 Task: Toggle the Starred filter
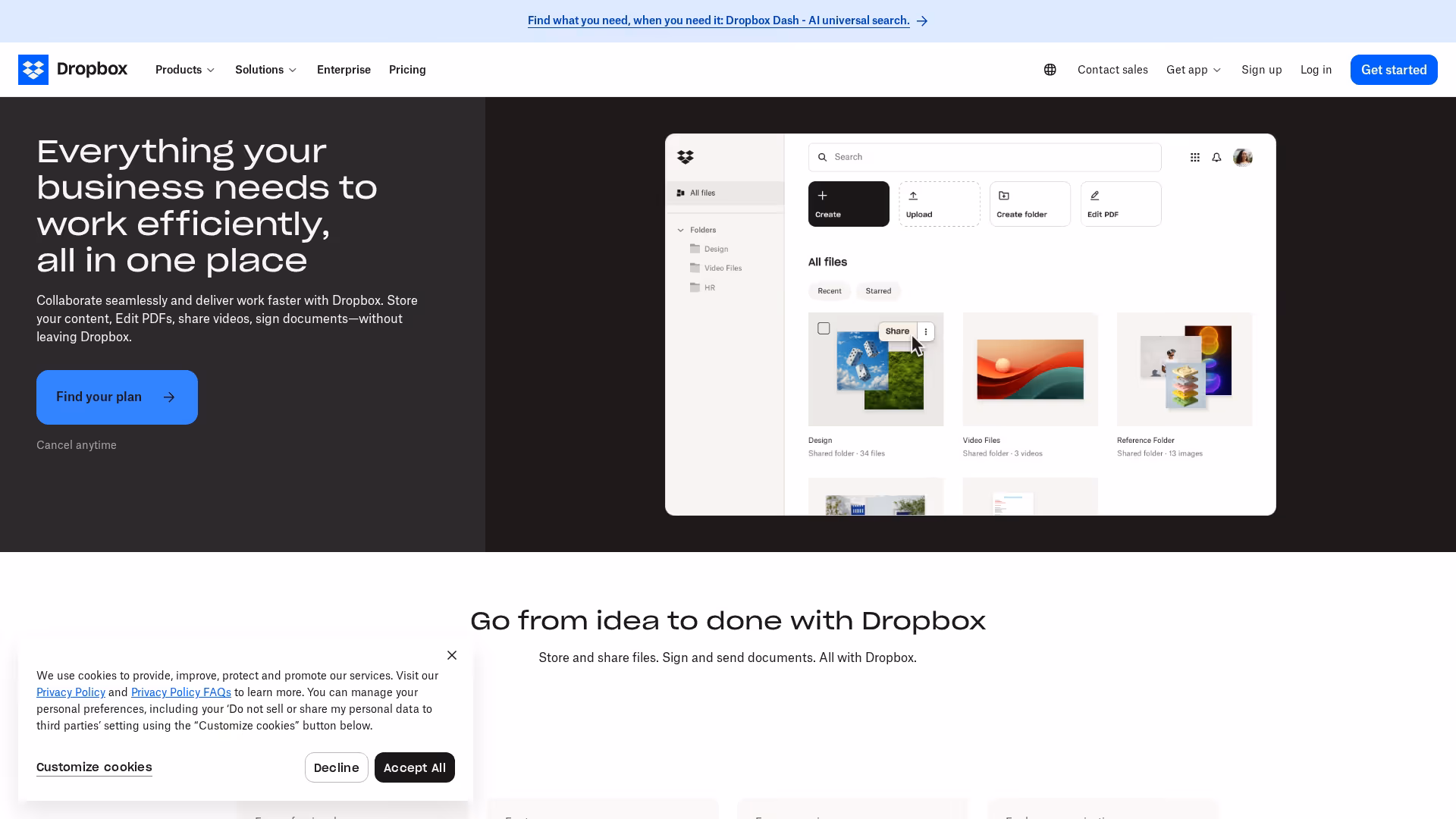[x=878, y=290]
